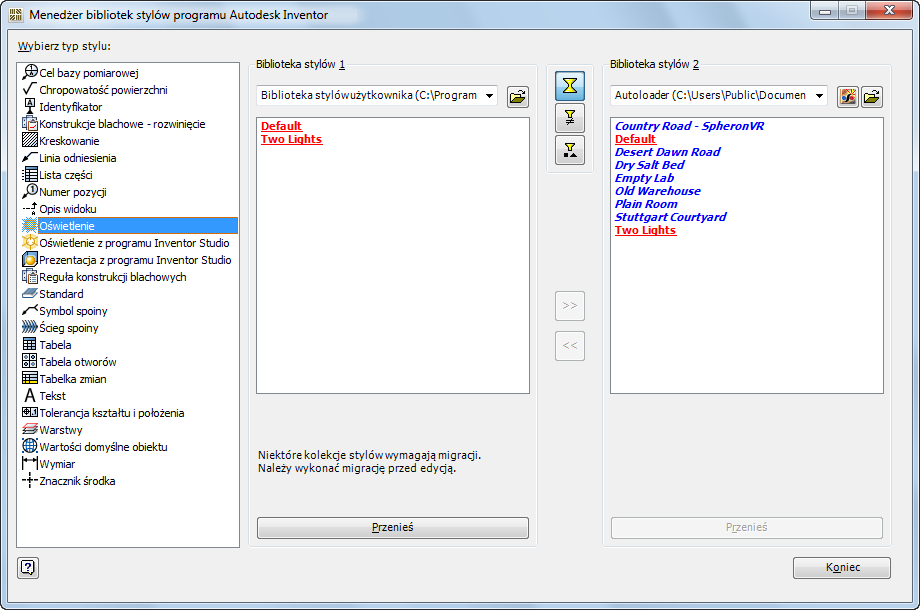Choose the Identyfikator style icon
Screen dimensions: 920x610
[x=30, y=106]
